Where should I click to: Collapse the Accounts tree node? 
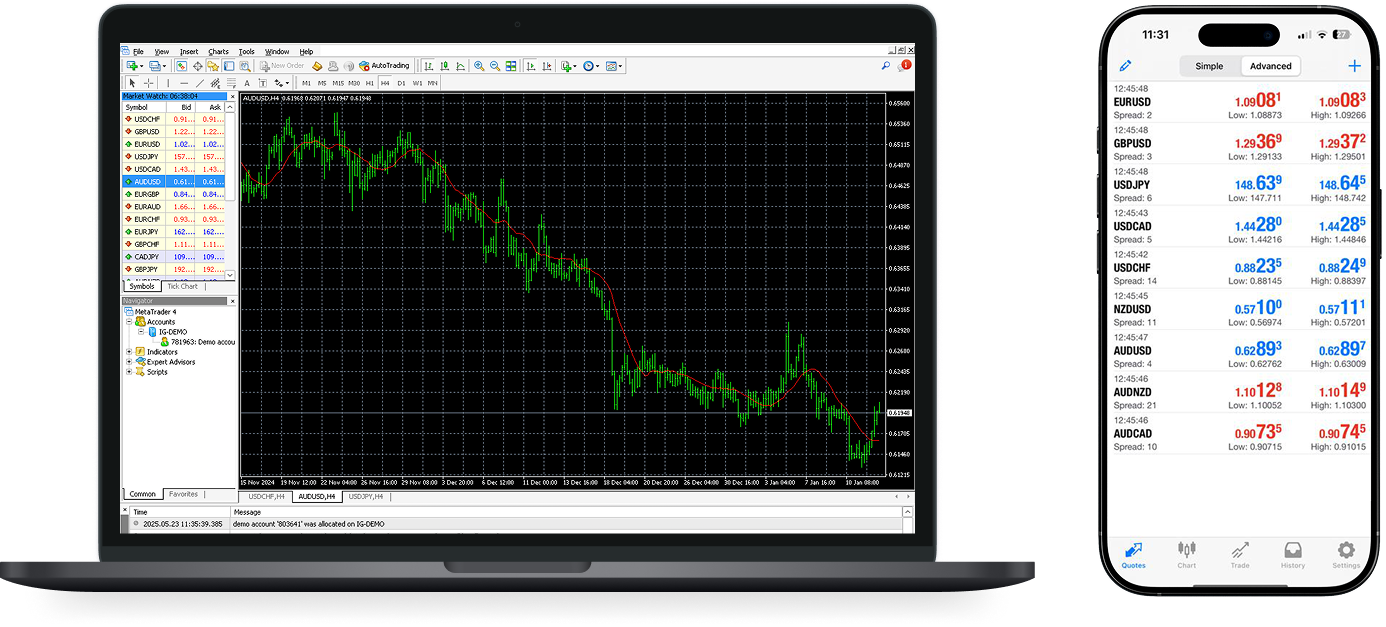coord(129,322)
